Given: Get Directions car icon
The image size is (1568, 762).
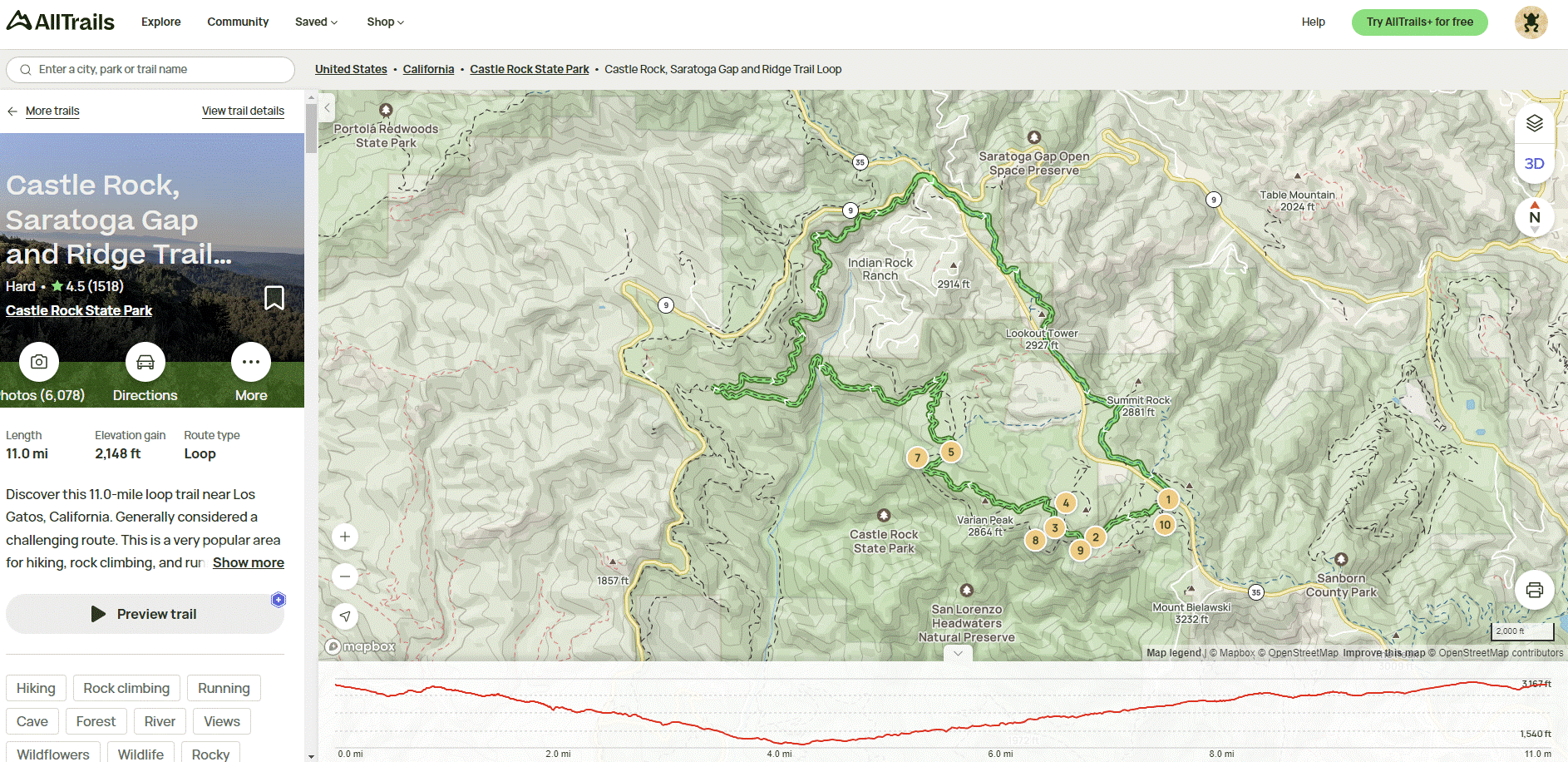Looking at the screenshot, I should 145,362.
